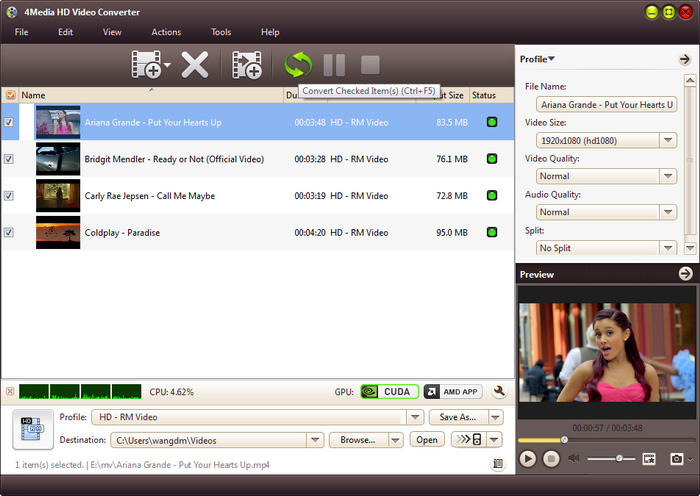Select the Ariana Grande video thumbnail
Image resolution: width=700 pixels, height=496 pixels.
coord(58,122)
